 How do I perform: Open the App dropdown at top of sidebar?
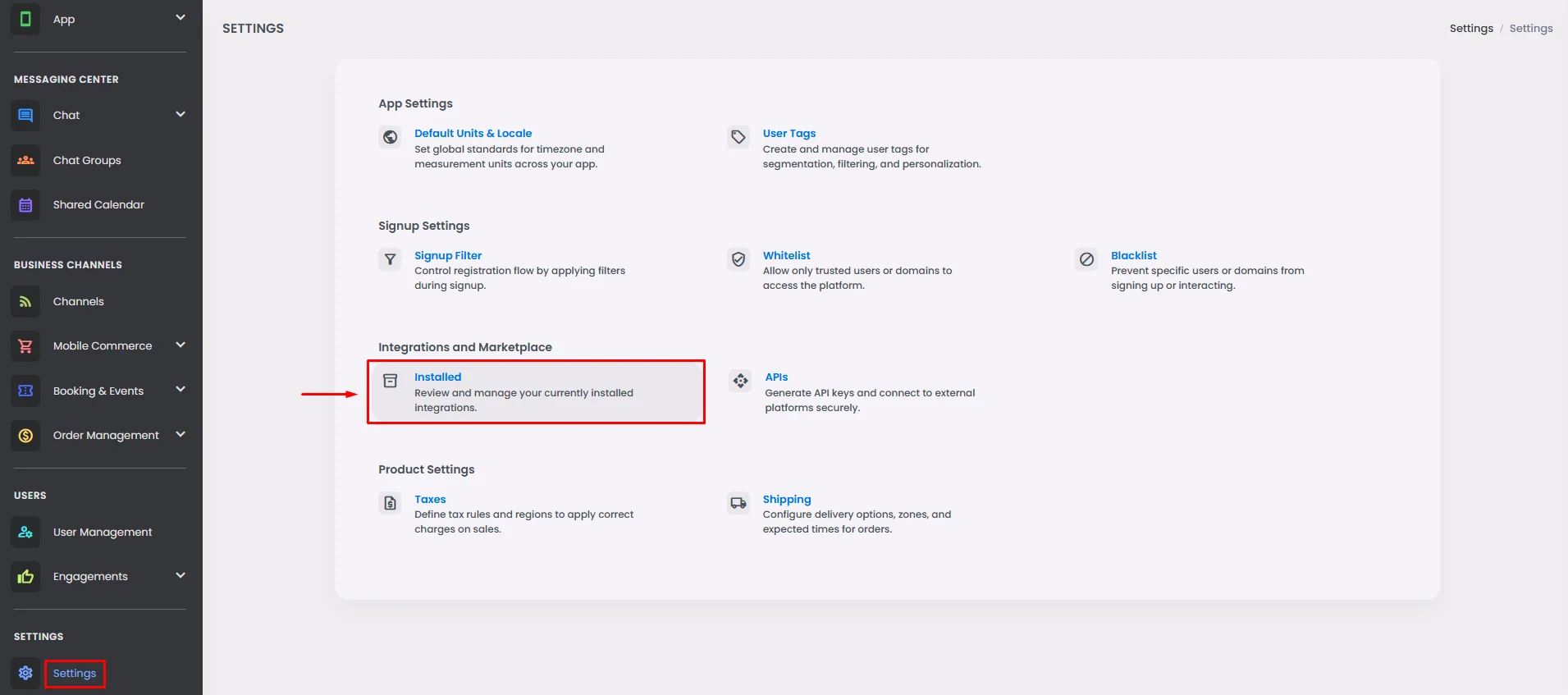tap(181, 17)
